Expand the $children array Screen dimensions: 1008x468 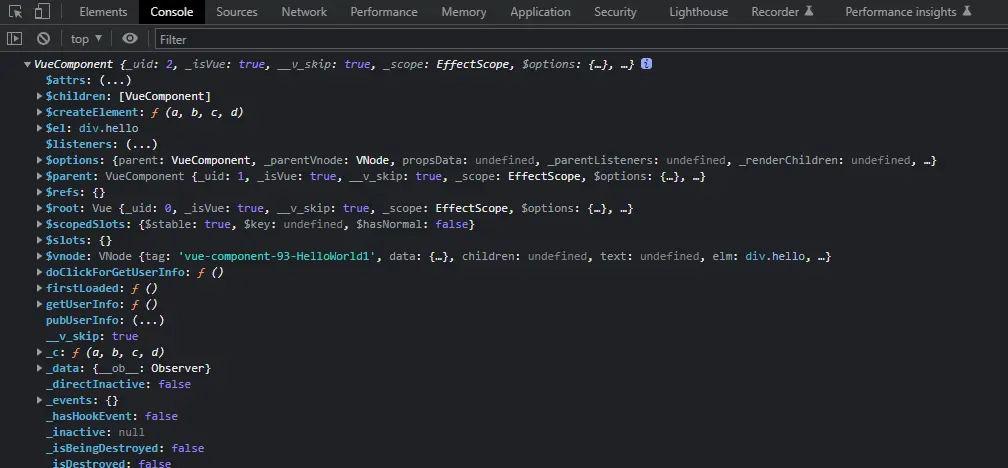[x=40, y=96]
